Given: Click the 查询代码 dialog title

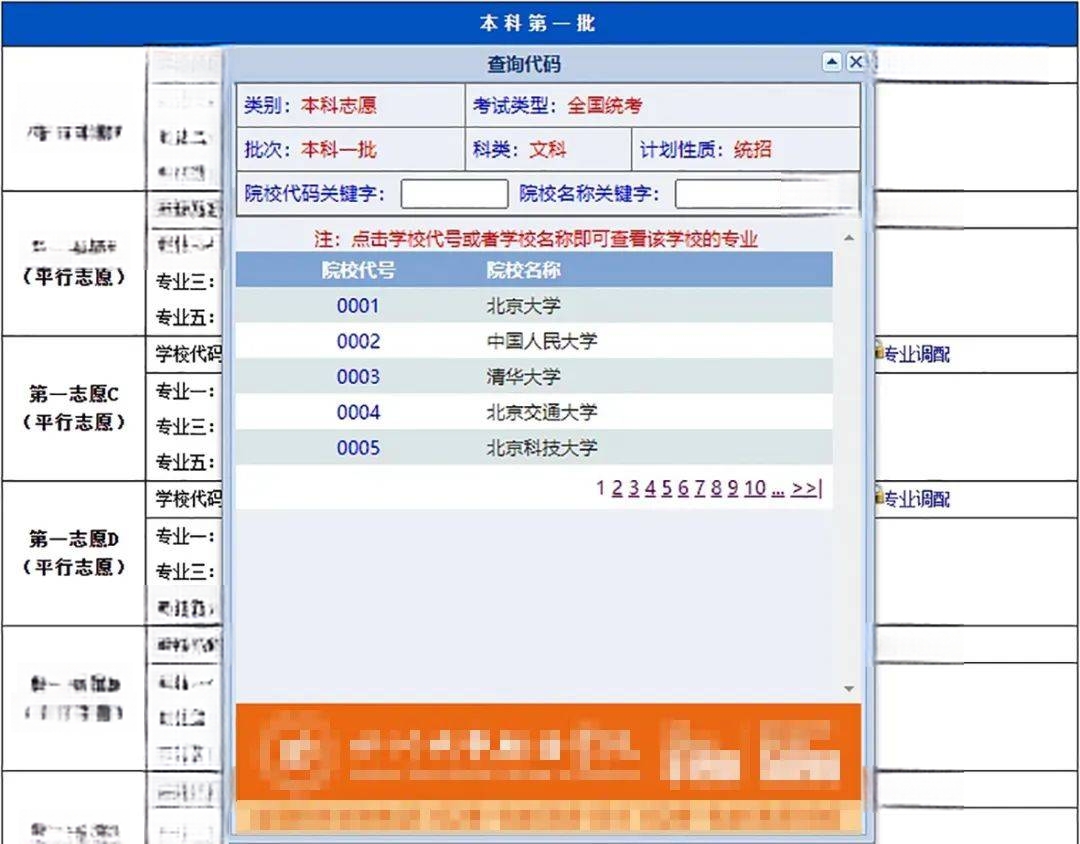Looking at the screenshot, I should pos(523,64).
